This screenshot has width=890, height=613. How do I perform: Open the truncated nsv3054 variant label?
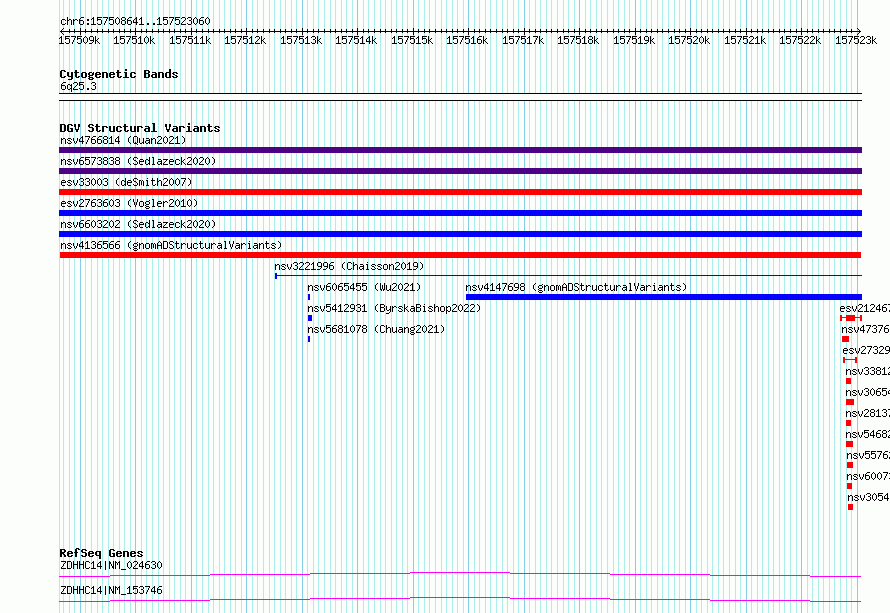tap(868, 497)
